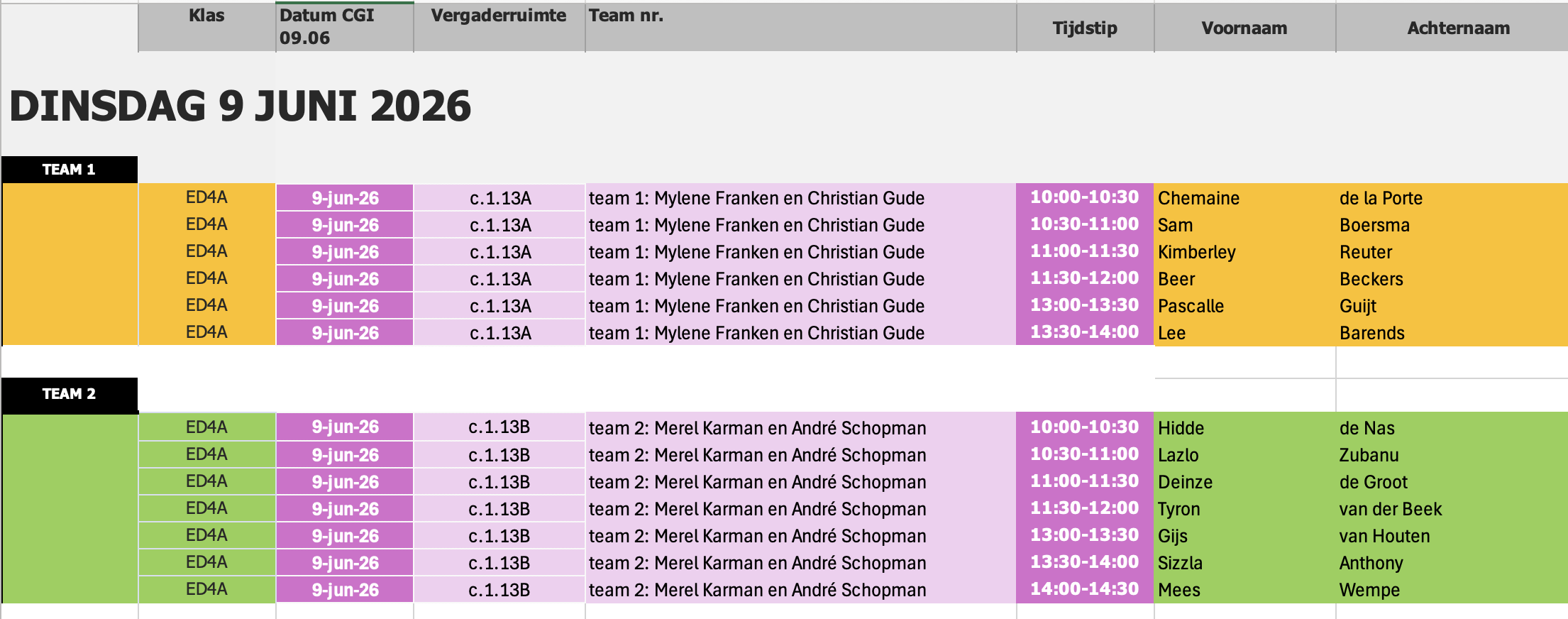Click the Tijdstip column header
Screen dimensions: 1568x619
click(1085, 28)
